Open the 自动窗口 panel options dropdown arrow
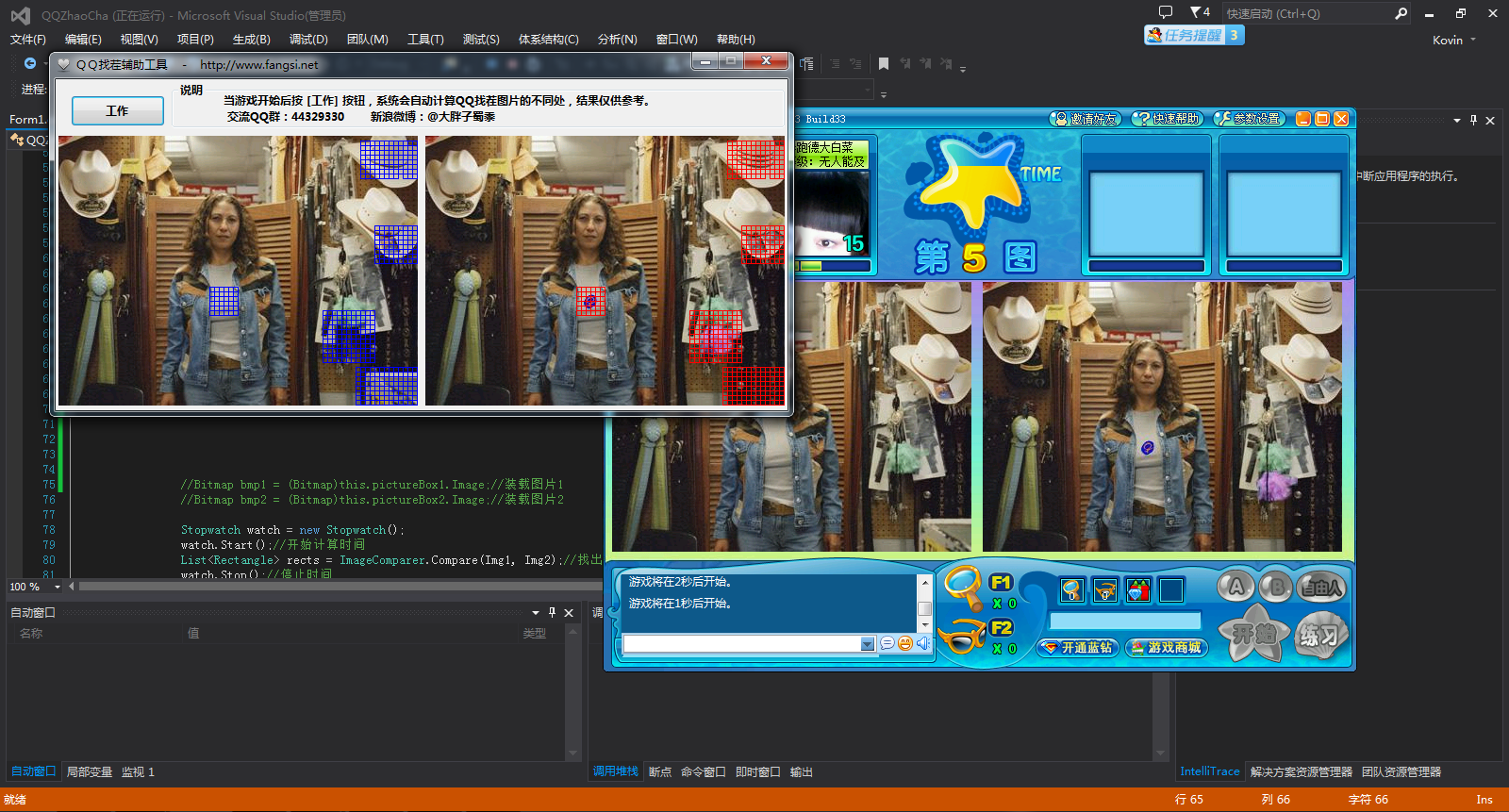Viewport: 1509px width, 812px height. [x=536, y=613]
